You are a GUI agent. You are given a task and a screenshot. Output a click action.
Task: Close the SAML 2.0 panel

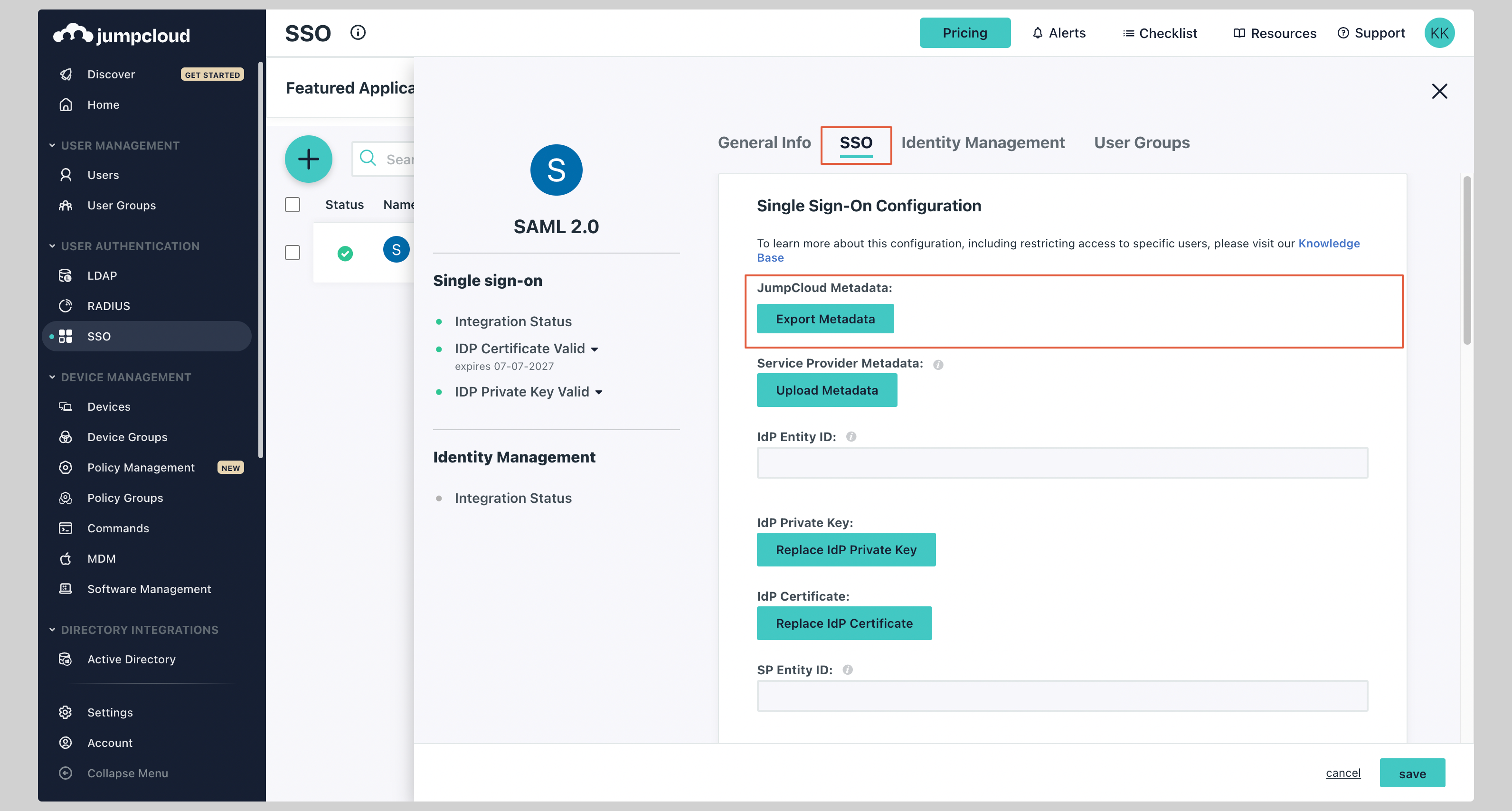click(x=1439, y=91)
